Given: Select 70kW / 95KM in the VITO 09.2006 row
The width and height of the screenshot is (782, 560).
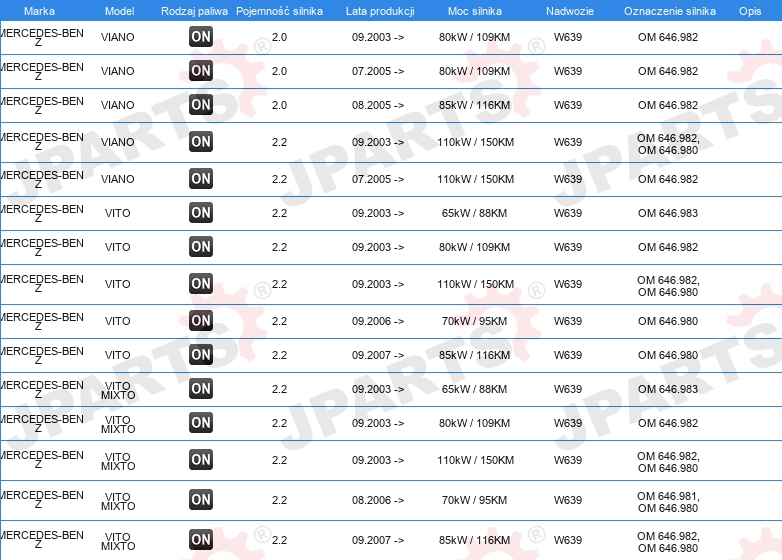Looking at the screenshot, I should point(474,321).
